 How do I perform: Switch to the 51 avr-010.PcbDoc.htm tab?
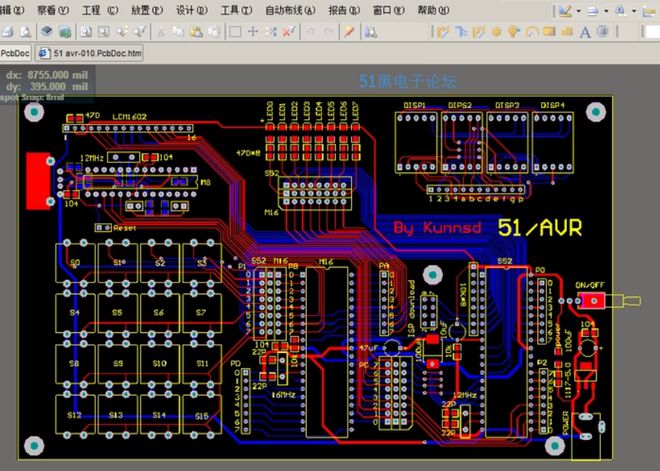point(89,53)
